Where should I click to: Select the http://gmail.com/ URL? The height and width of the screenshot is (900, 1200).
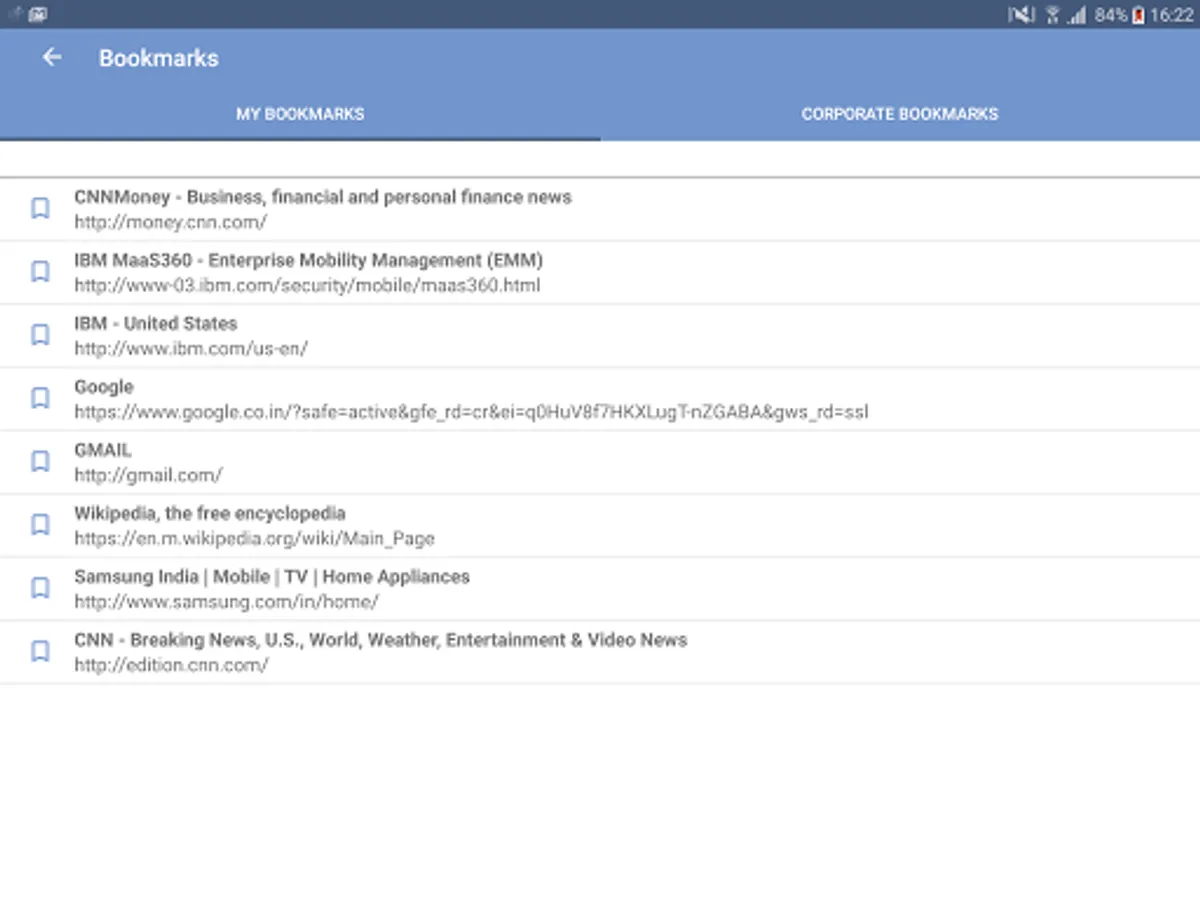(148, 475)
